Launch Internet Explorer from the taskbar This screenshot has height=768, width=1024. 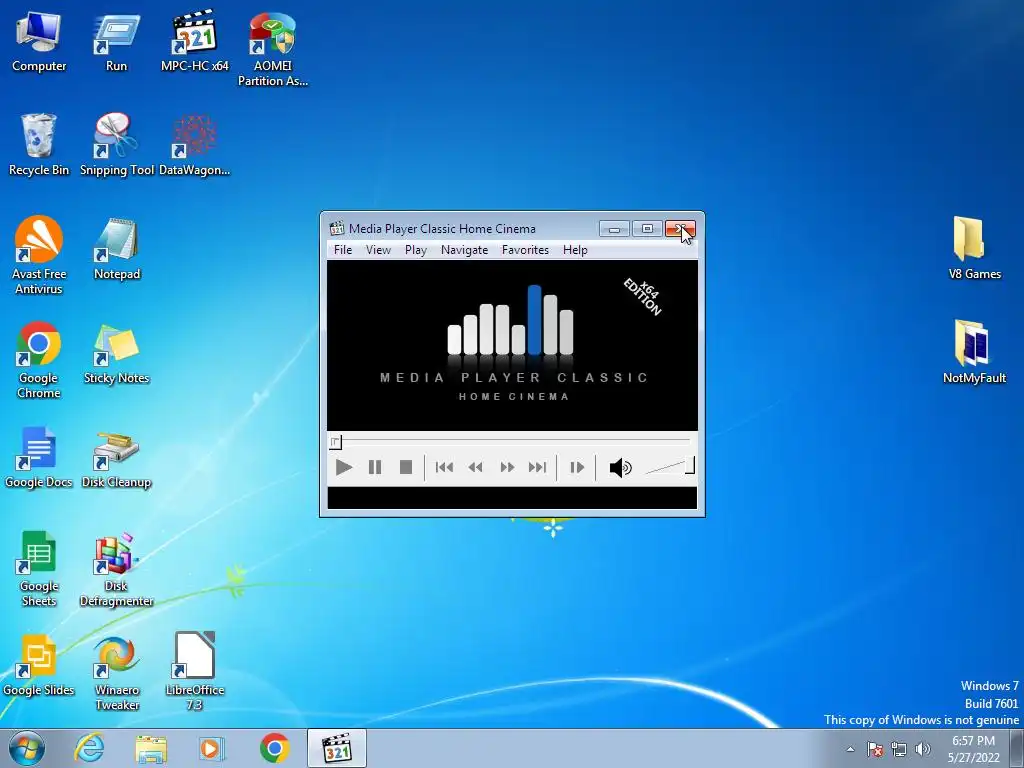(x=89, y=748)
